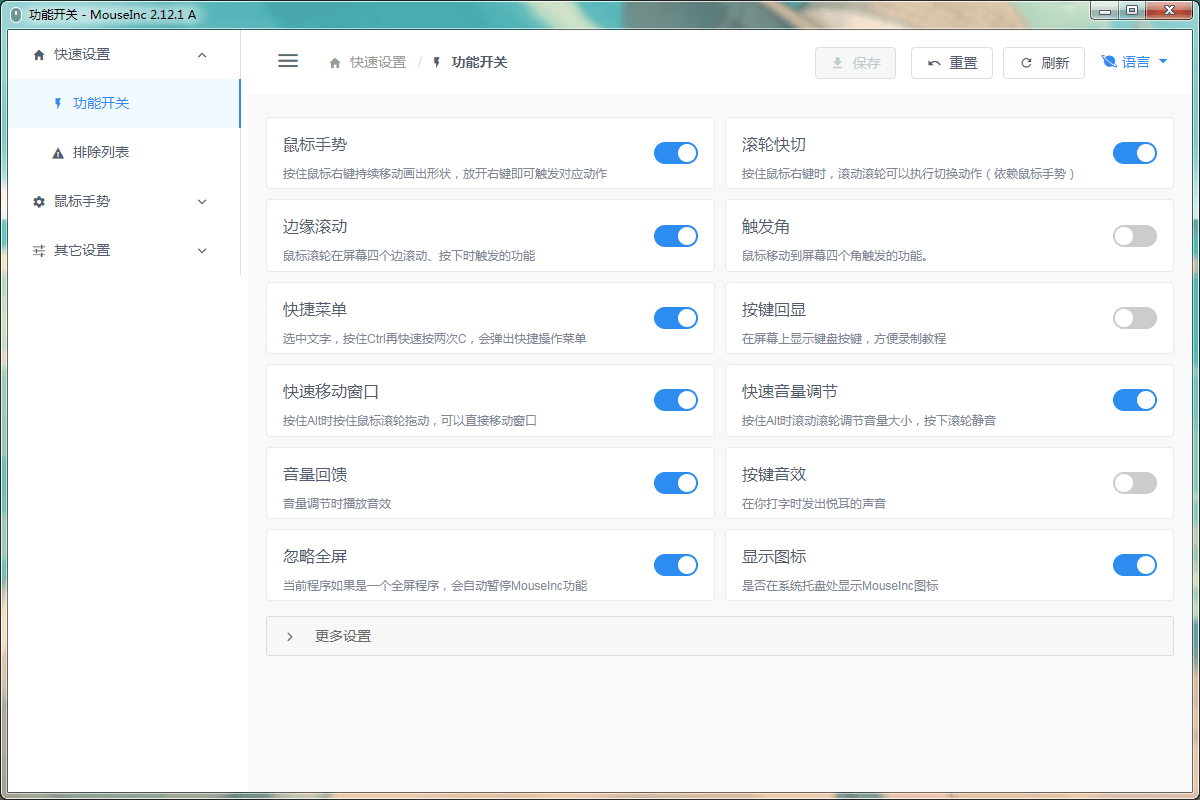Click the planet icon next to 语言
The width and height of the screenshot is (1200, 800).
point(1109,62)
